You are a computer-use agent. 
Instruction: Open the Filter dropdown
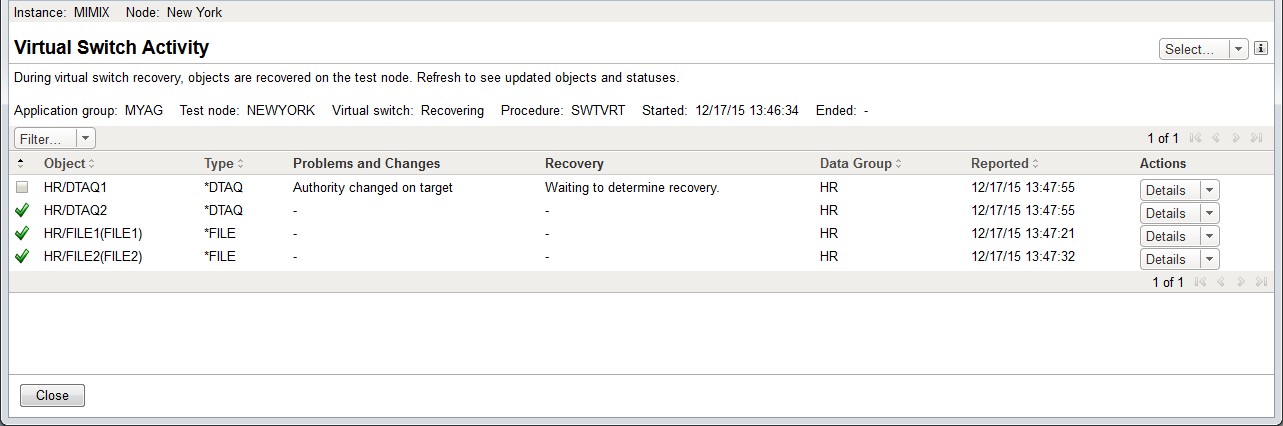(x=55, y=139)
